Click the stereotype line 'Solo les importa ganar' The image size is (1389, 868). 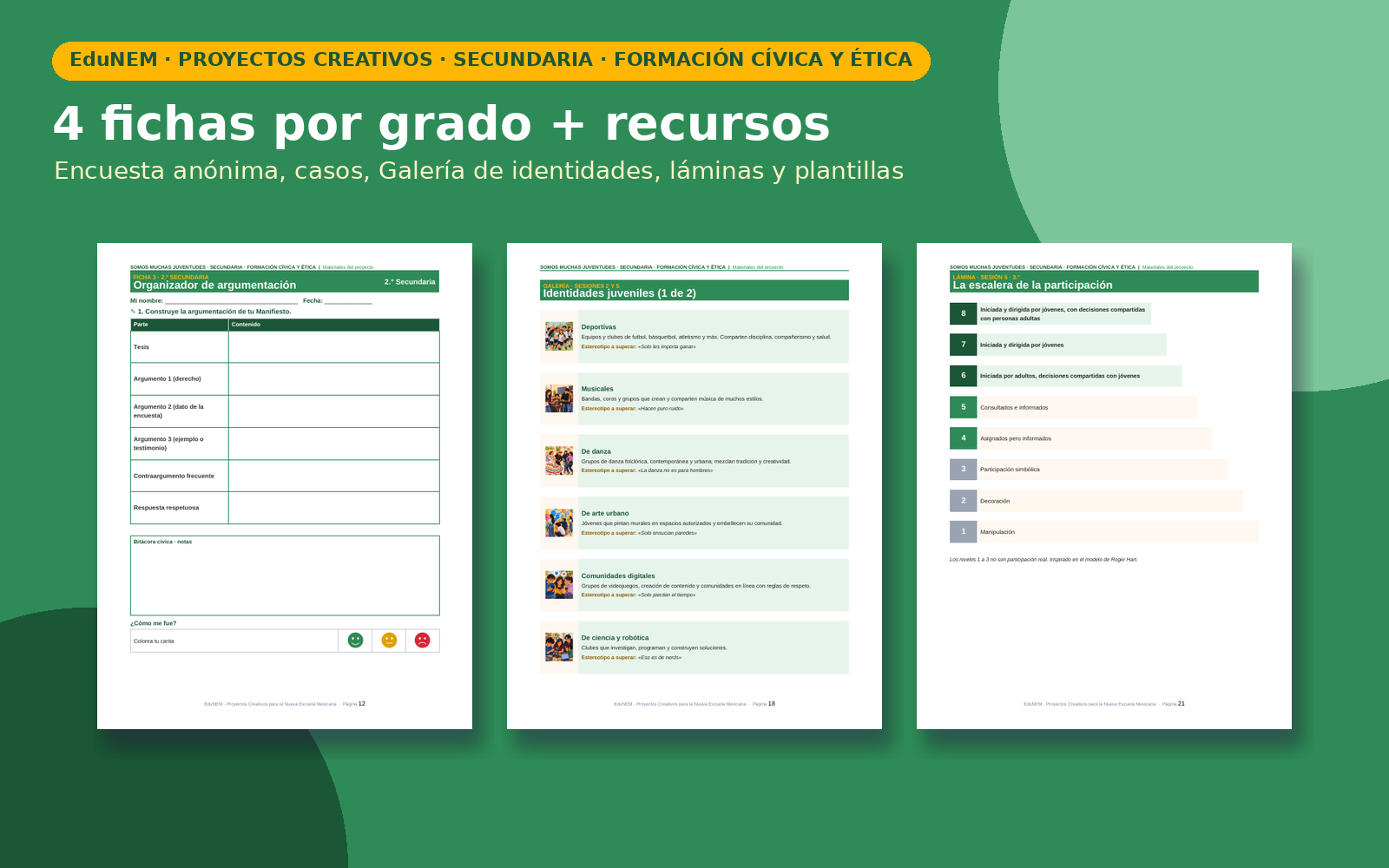click(x=638, y=346)
